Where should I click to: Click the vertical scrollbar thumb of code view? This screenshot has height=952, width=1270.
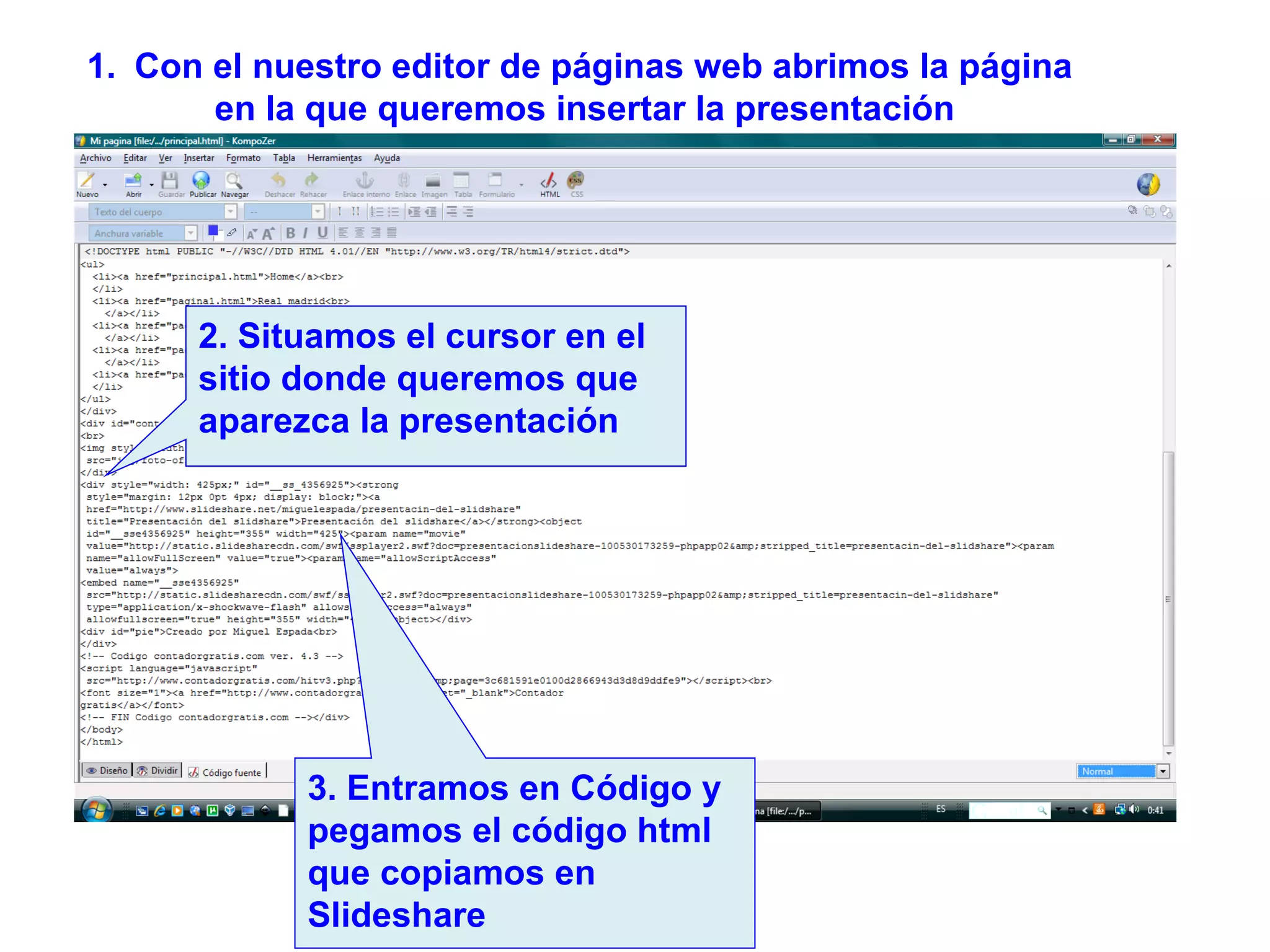1168,598
